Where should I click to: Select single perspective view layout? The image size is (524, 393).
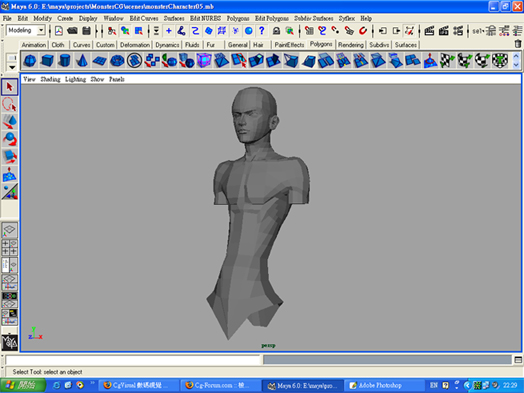tap(9, 230)
